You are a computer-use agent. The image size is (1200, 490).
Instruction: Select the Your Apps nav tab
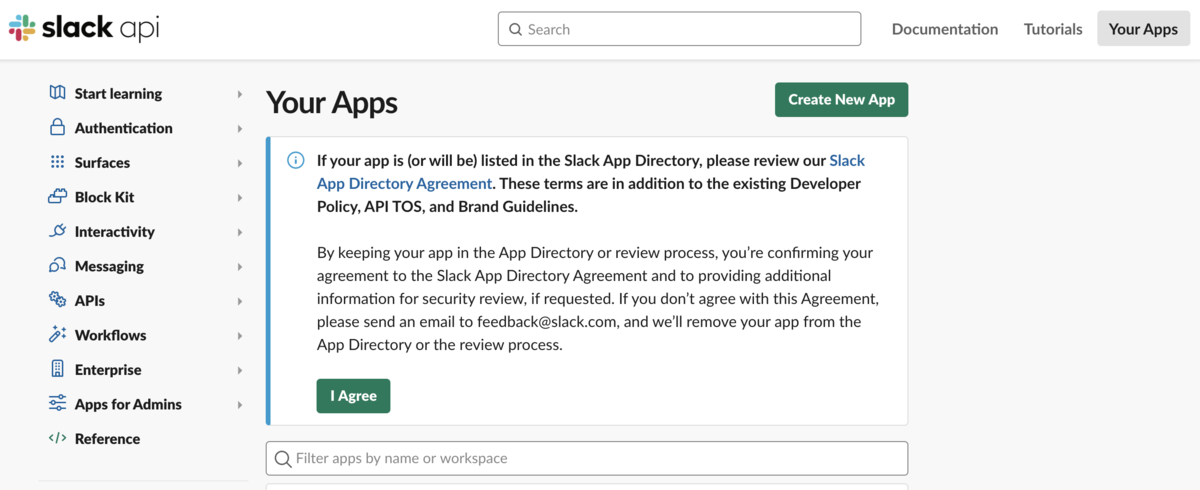(1143, 29)
